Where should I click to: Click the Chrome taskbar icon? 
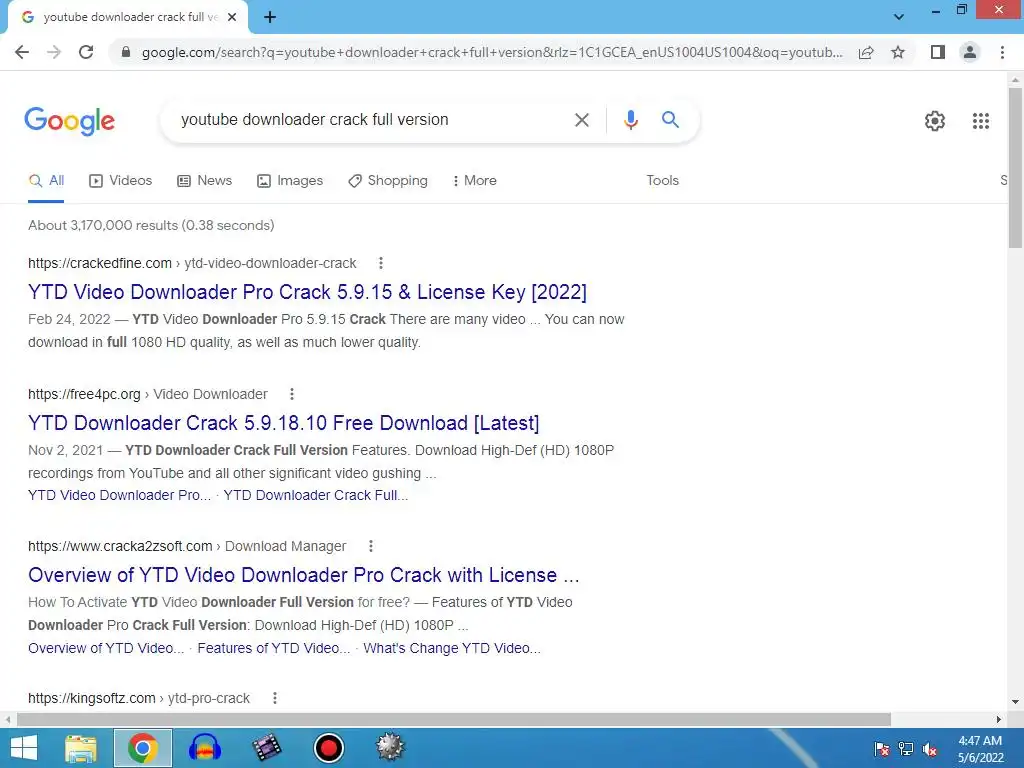pos(143,748)
